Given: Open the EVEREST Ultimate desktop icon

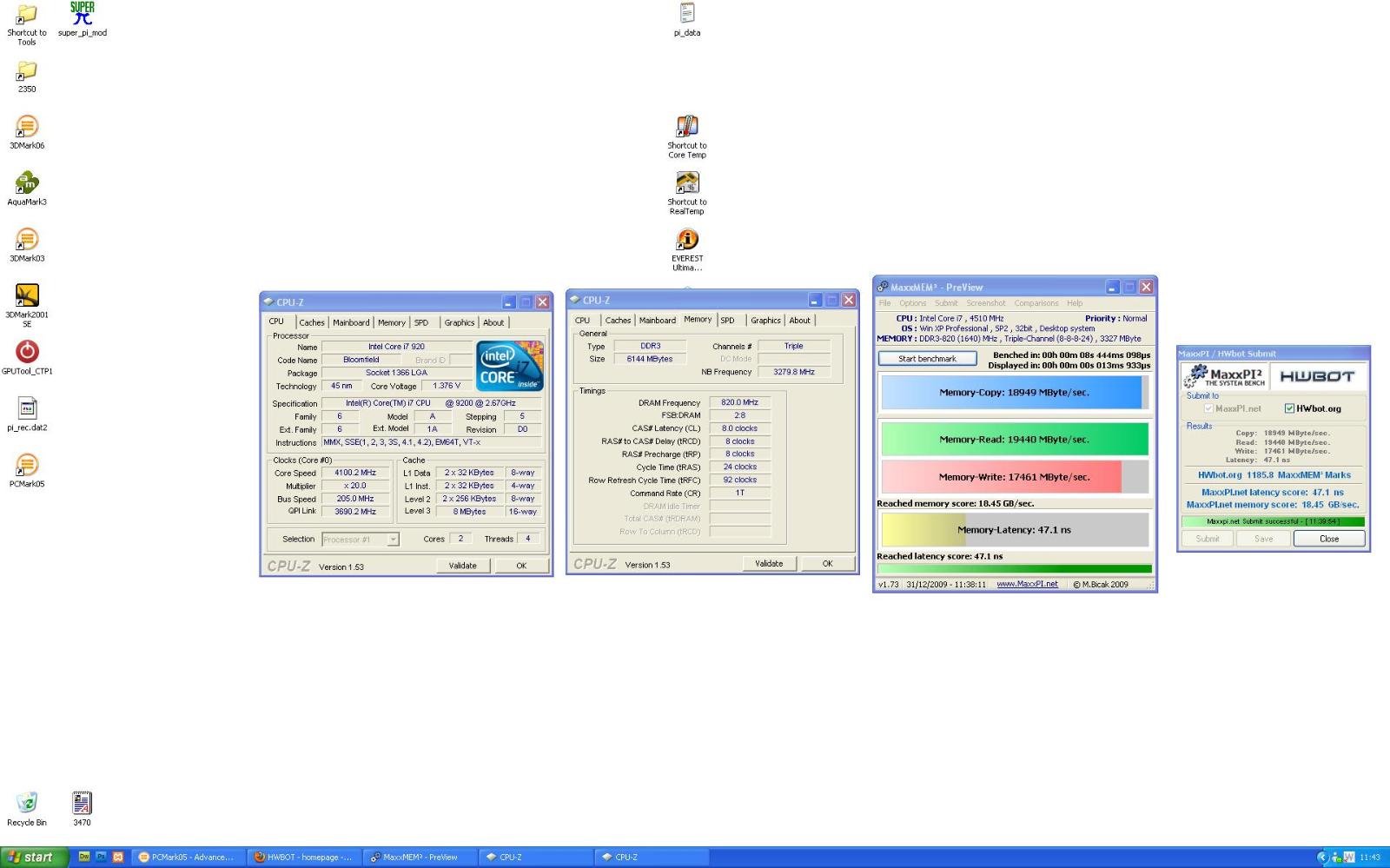Looking at the screenshot, I should pos(687,240).
